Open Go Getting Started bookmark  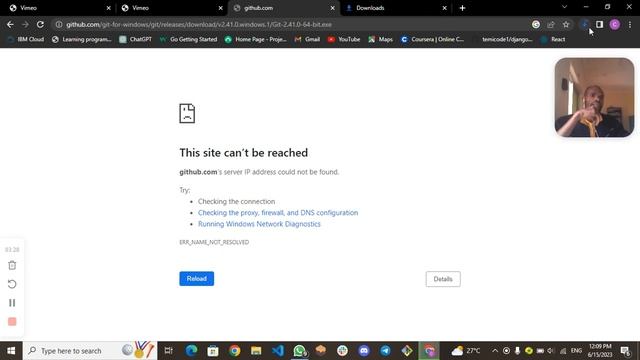click(188, 39)
